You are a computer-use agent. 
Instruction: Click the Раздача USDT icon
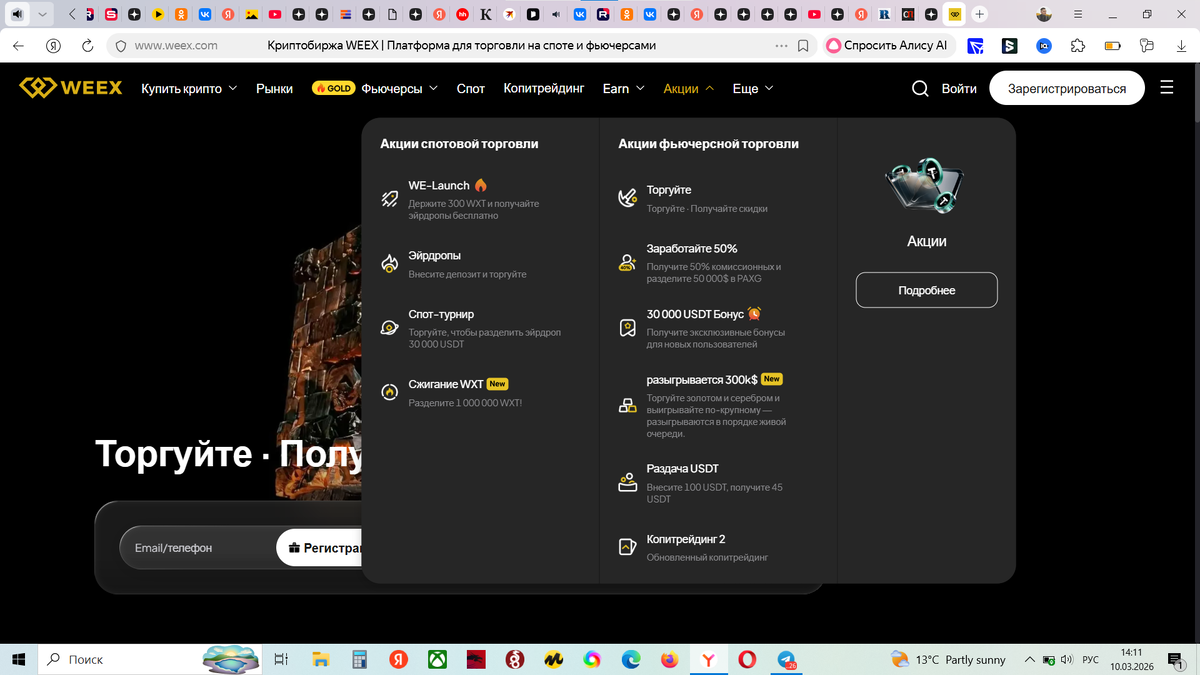[628, 483]
